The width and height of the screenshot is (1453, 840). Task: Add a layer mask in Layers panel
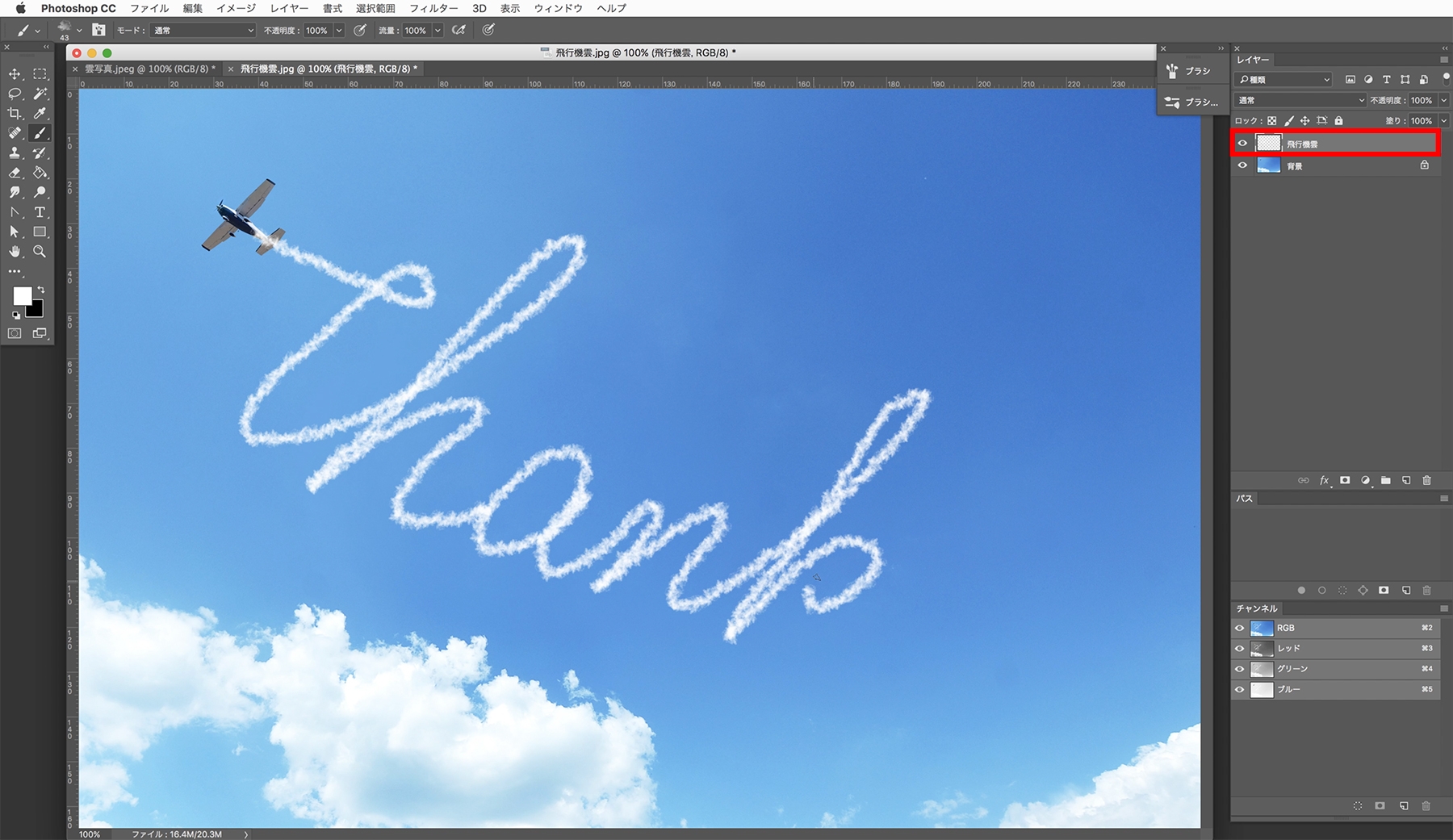pyautogui.click(x=1345, y=480)
